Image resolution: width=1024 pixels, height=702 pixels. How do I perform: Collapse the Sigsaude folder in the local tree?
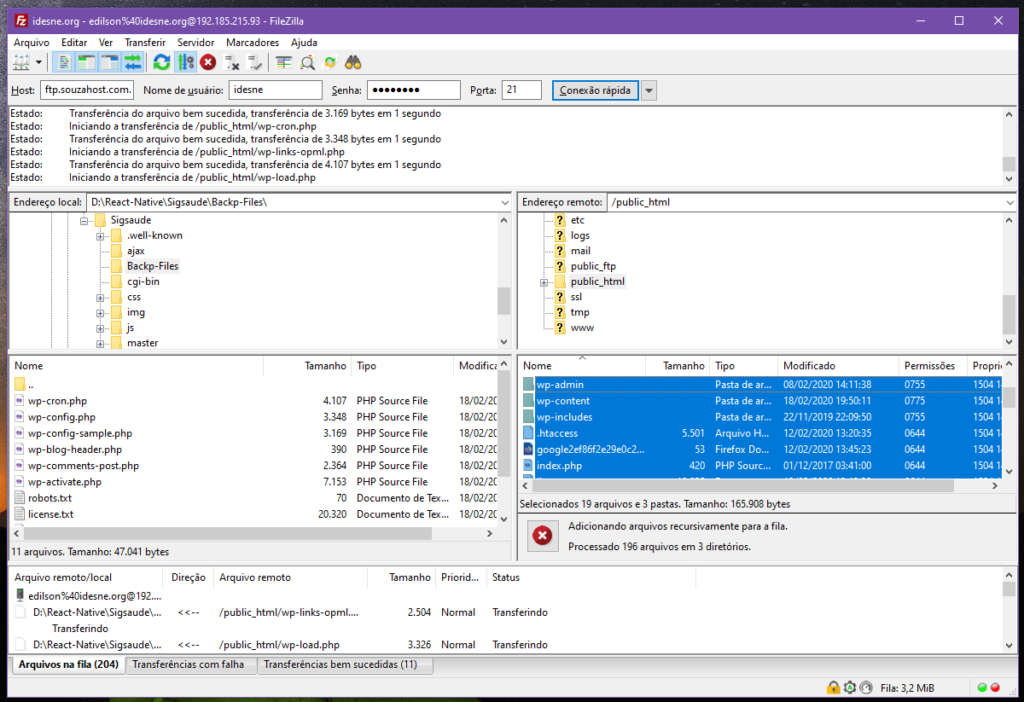(84, 221)
